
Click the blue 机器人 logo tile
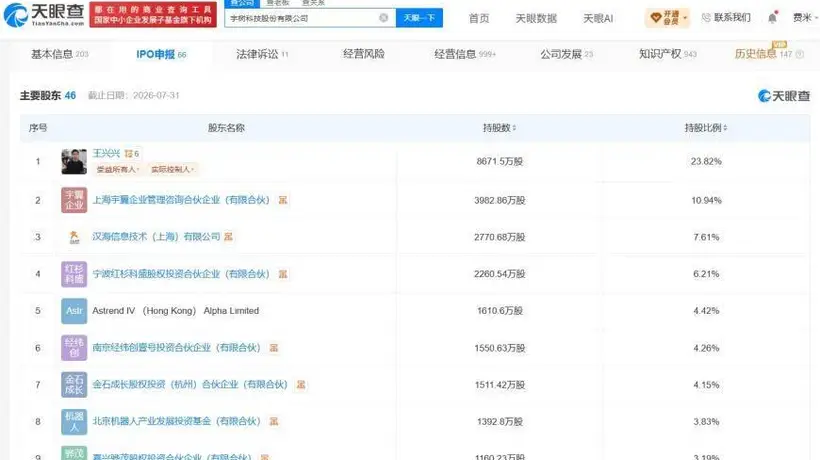(74, 421)
